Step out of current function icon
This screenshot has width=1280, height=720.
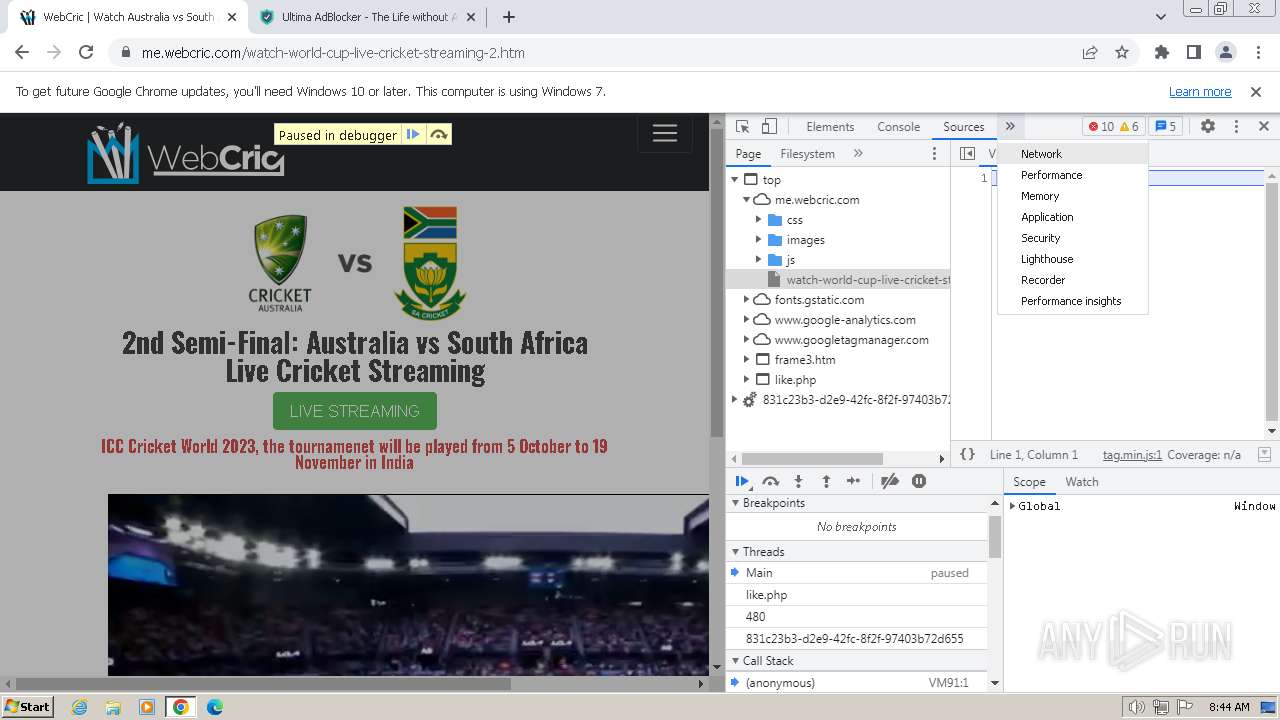[826, 481]
